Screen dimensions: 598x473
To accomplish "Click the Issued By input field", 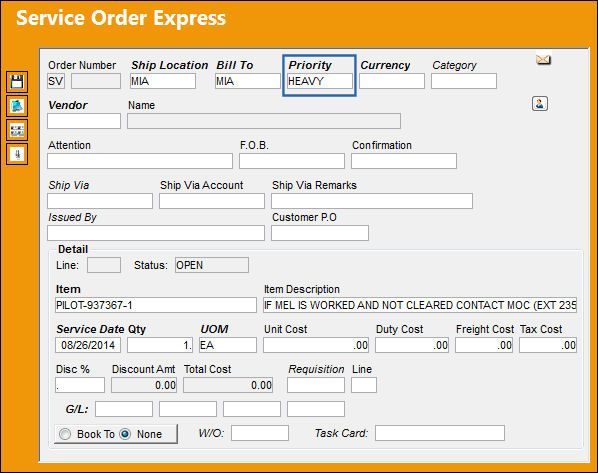I will [x=156, y=233].
